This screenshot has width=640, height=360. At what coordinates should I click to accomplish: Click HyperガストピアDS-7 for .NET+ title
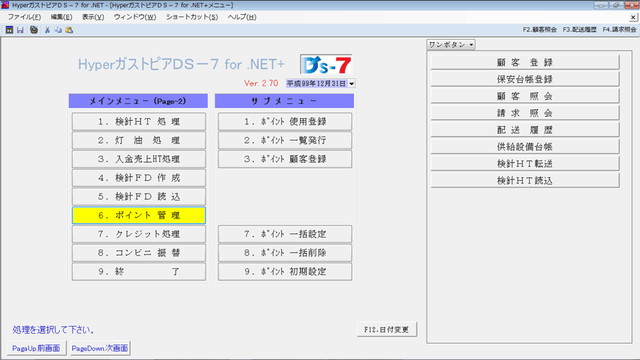pos(181,64)
